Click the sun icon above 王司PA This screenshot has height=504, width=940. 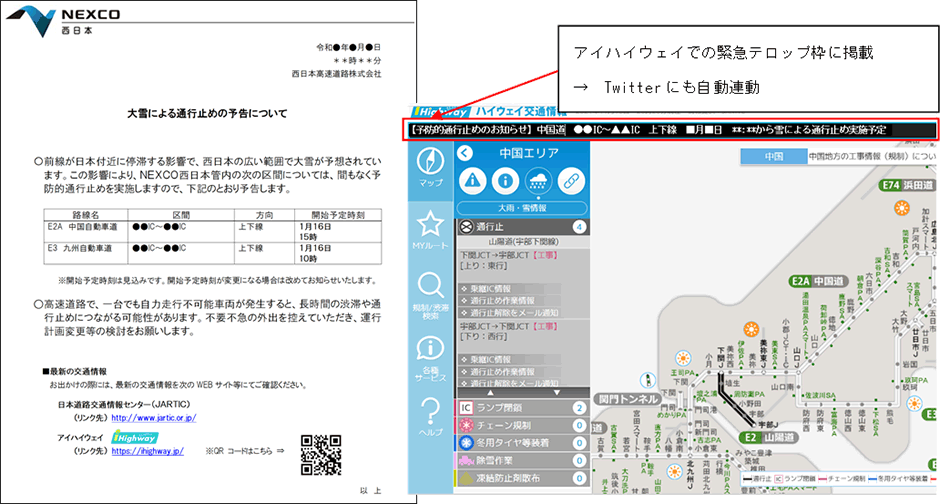click(682, 358)
